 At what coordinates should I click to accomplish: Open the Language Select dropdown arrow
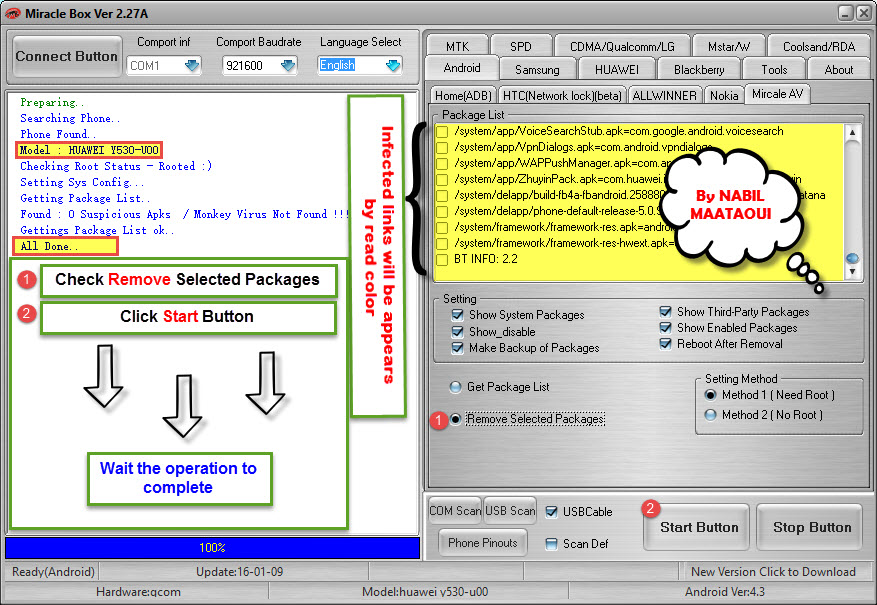click(393, 65)
